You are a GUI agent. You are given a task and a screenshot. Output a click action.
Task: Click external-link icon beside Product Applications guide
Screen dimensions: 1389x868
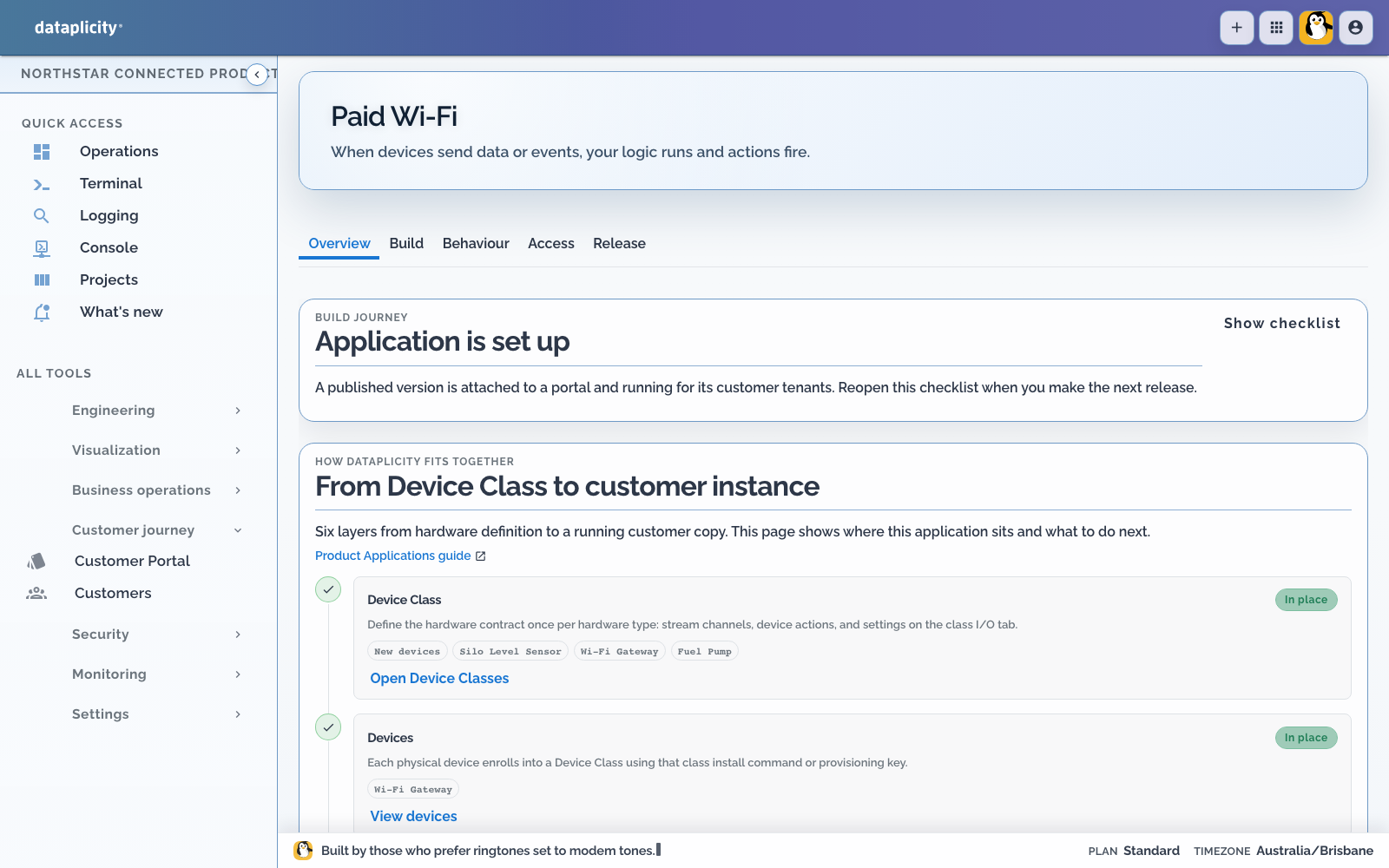[x=481, y=556]
